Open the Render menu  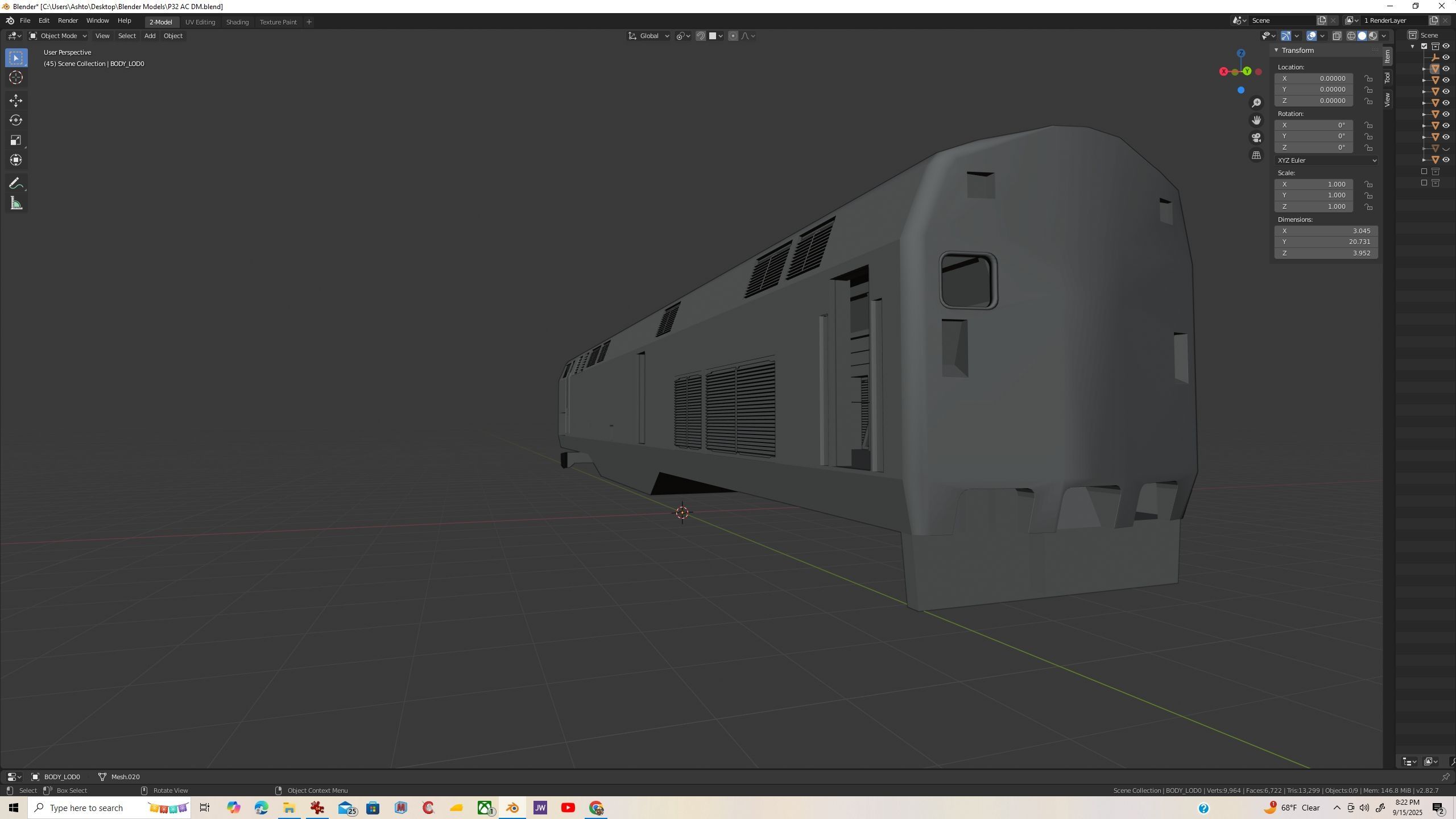pos(68,20)
